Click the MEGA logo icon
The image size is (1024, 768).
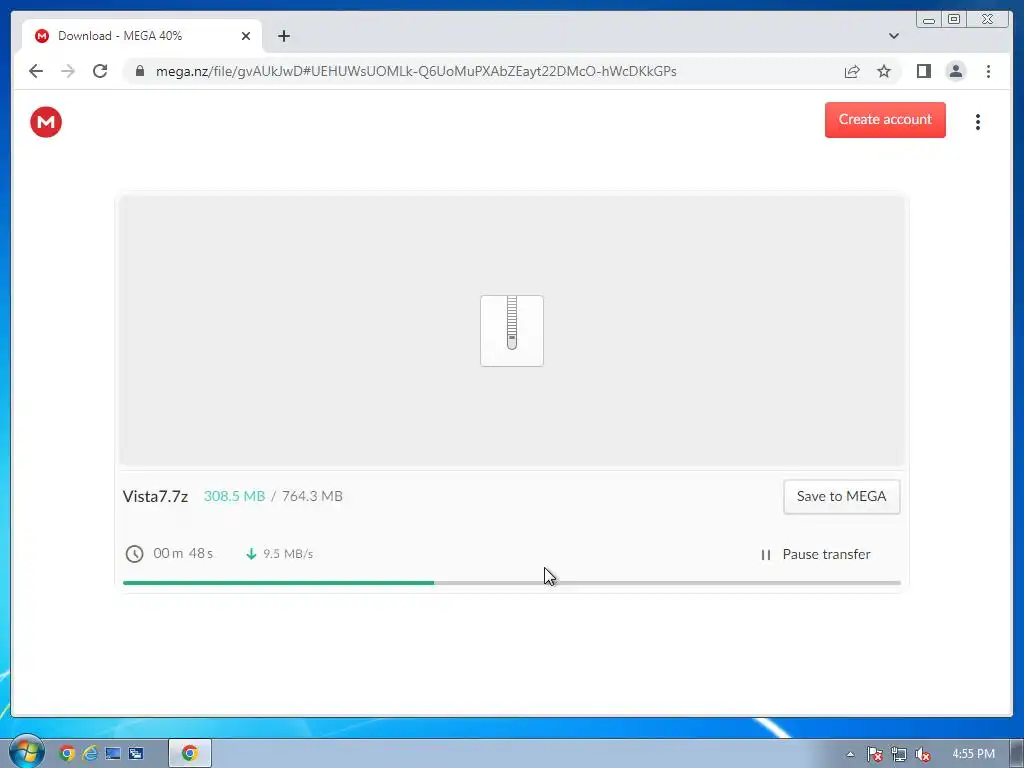click(x=46, y=122)
